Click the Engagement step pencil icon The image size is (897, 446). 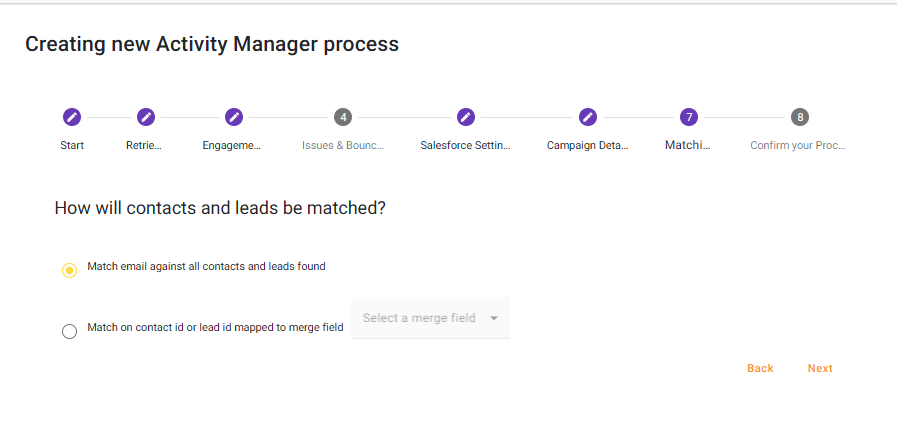tap(233, 117)
